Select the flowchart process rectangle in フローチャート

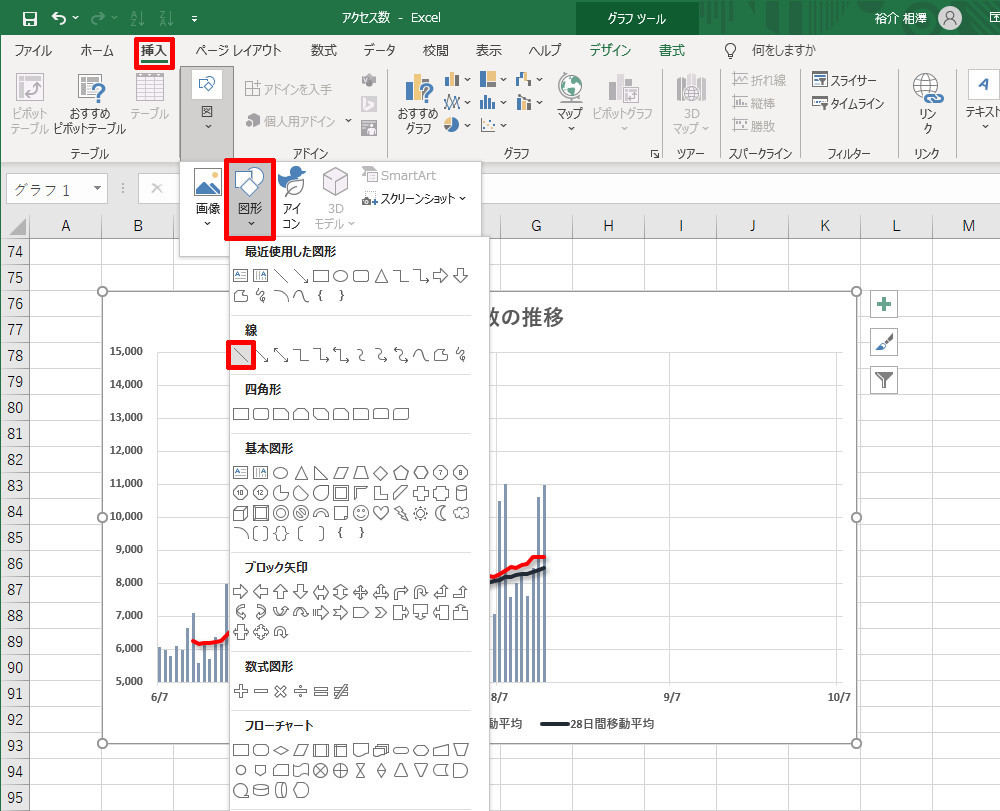(x=240, y=750)
